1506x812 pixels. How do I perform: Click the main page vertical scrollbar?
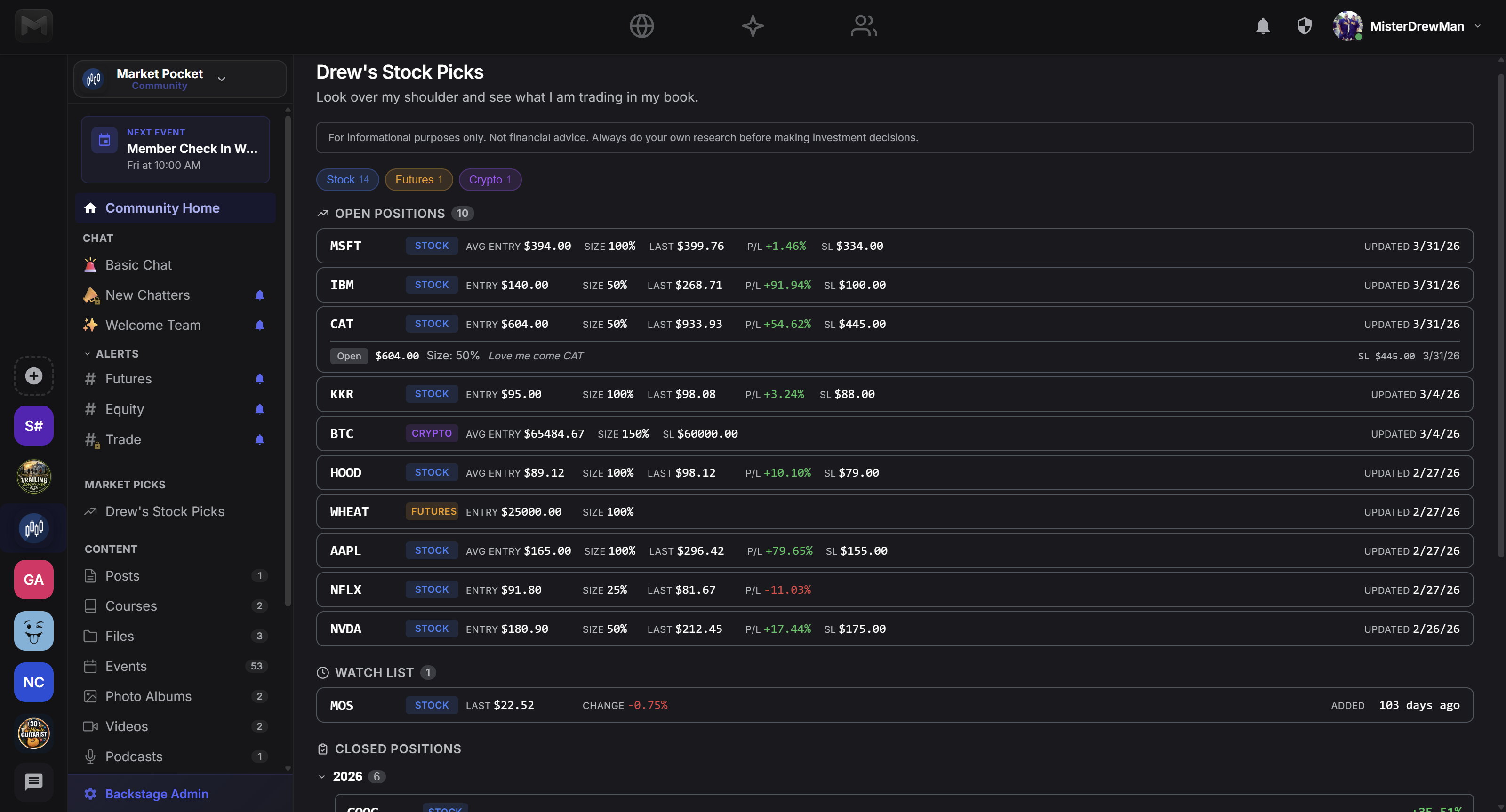pyautogui.click(x=1501, y=316)
